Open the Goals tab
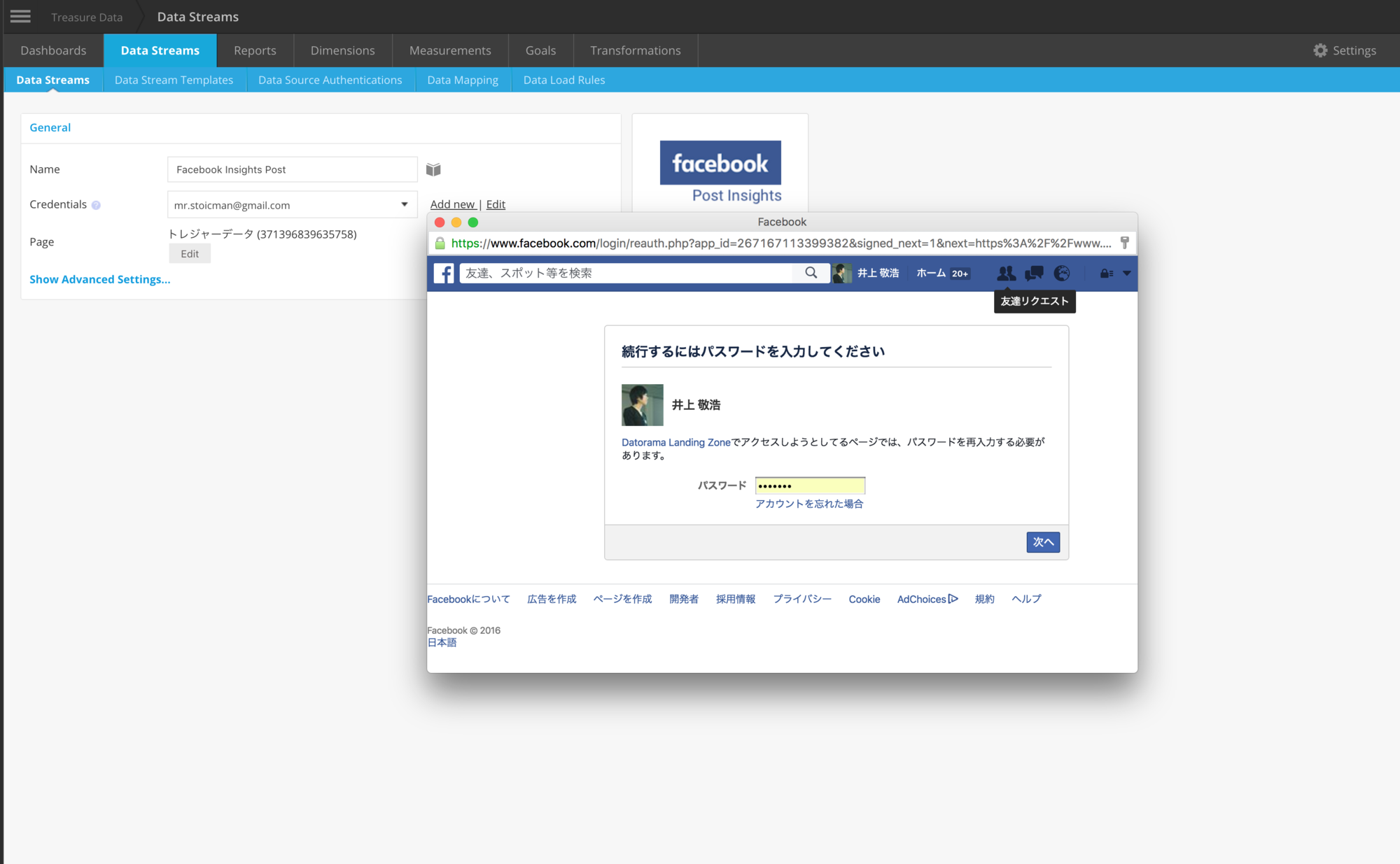1400x864 pixels. tap(541, 50)
